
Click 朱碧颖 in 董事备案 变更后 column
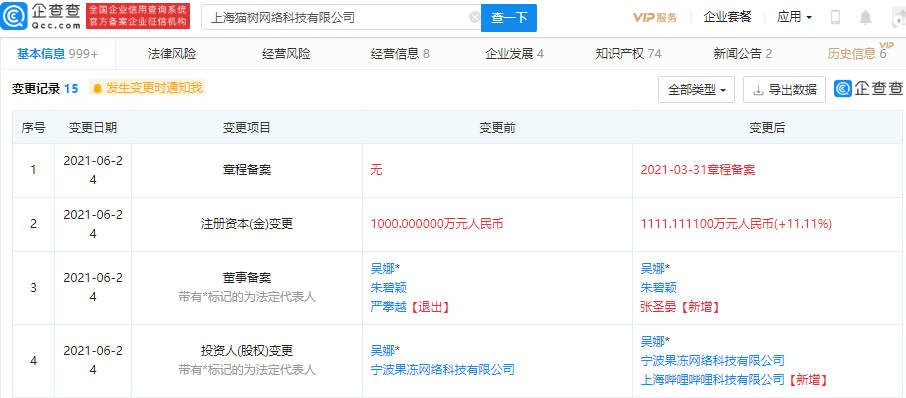click(659, 288)
